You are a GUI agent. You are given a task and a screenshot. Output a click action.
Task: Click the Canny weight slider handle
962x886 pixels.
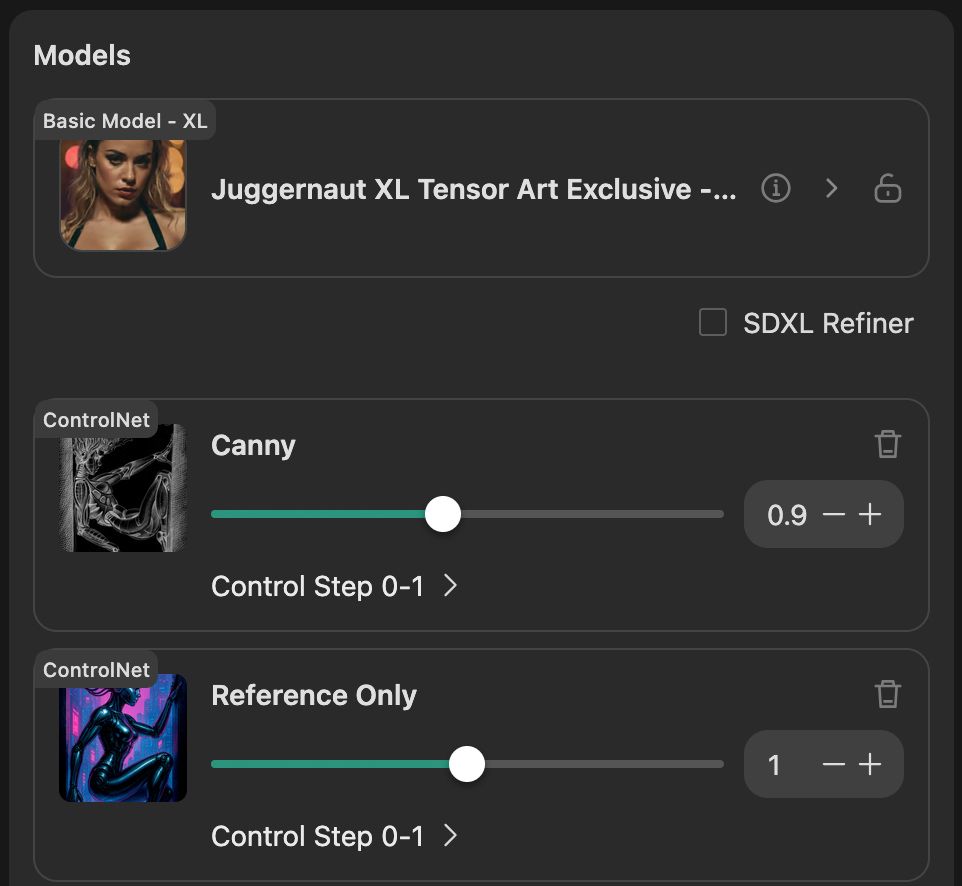(x=443, y=515)
